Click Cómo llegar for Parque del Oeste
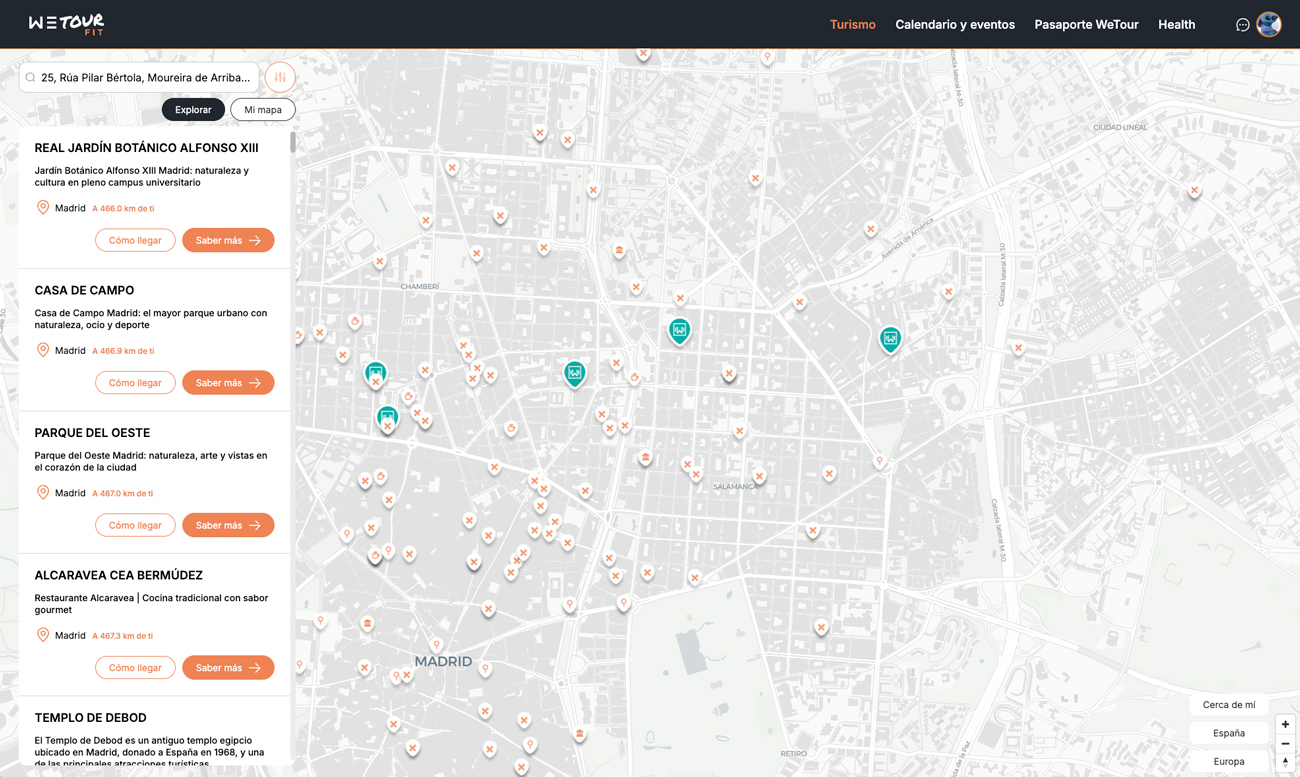Image resolution: width=1300 pixels, height=777 pixels. 135,525
